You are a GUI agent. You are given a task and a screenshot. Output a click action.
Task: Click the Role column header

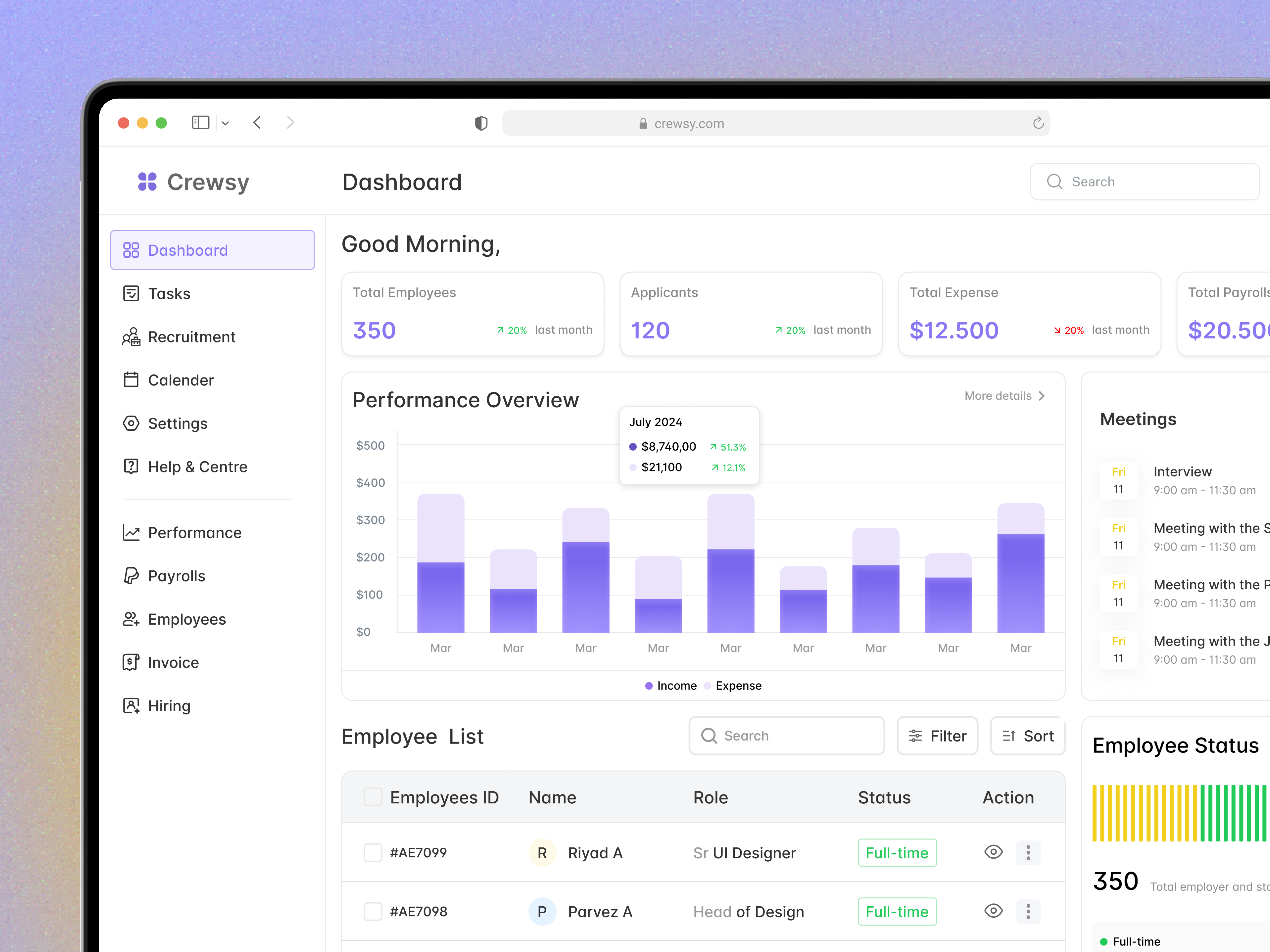click(x=711, y=798)
